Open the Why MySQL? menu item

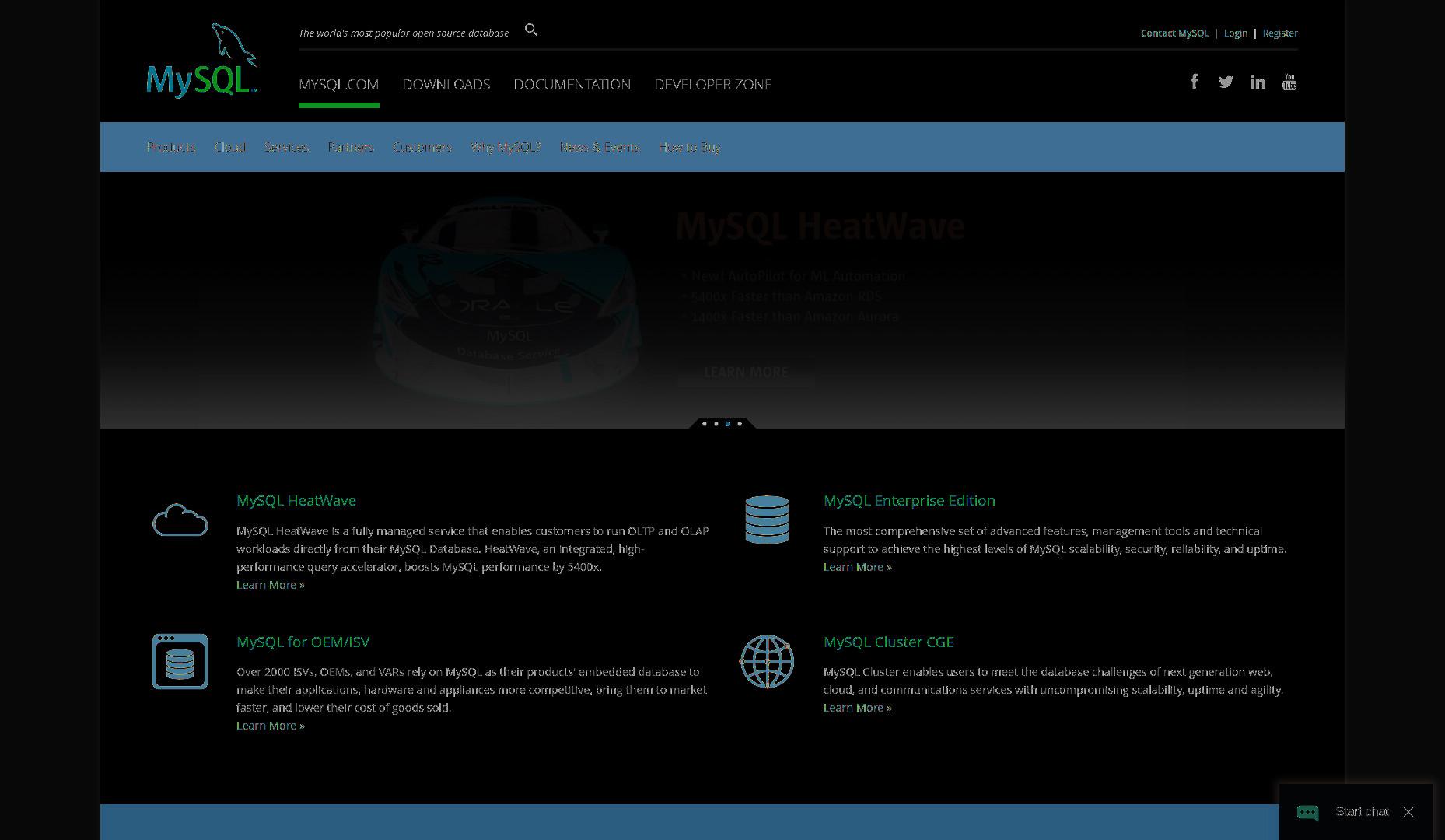[x=506, y=147]
